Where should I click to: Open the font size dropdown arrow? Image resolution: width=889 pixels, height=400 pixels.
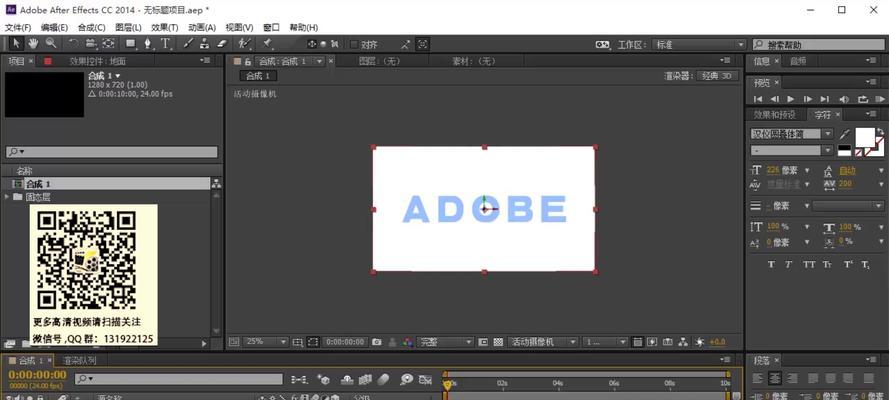(x=808, y=170)
